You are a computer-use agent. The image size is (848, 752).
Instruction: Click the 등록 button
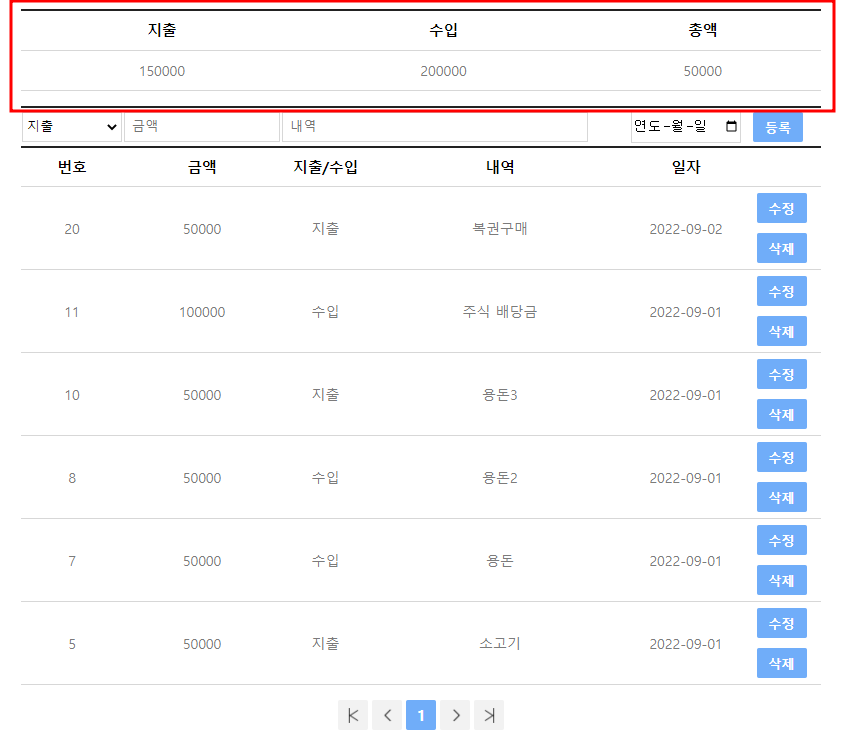(x=778, y=128)
